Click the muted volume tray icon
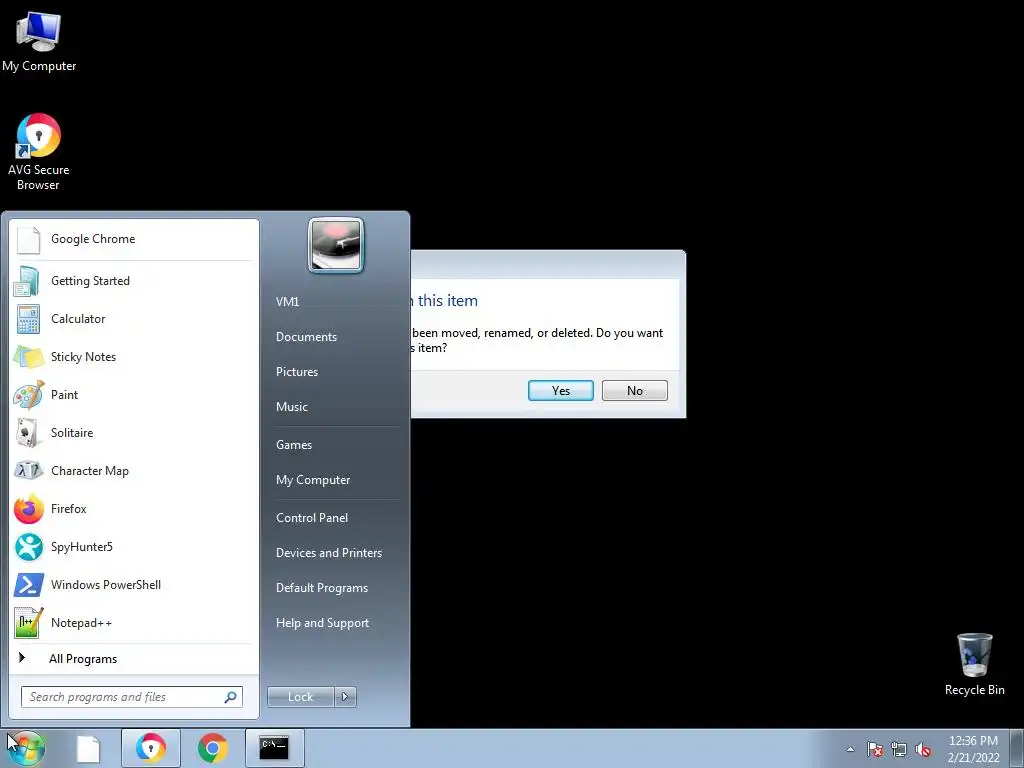 923,749
